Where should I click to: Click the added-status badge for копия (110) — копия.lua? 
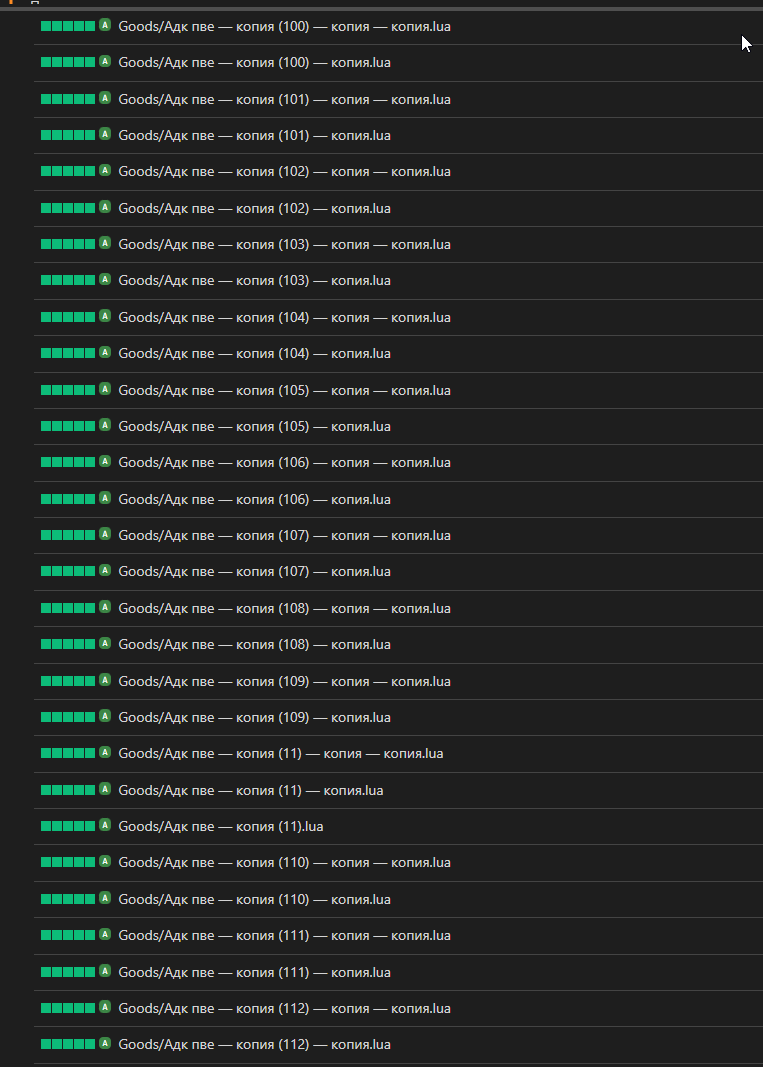(105, 898)
